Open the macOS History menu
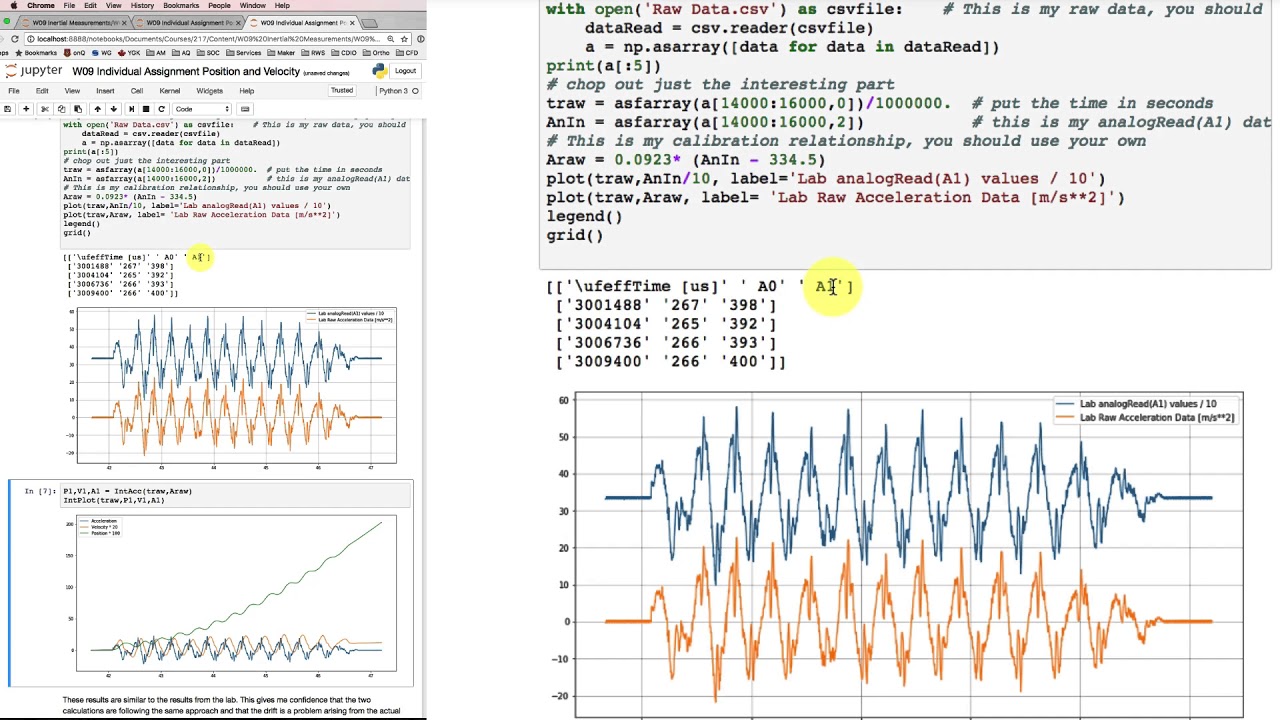 (142, 6)
